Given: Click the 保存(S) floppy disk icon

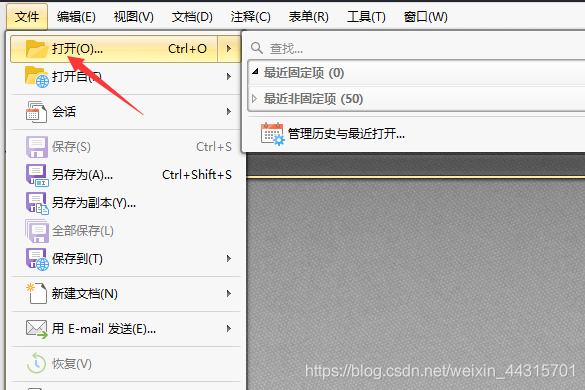Looking at the screenshot, I should [x=37, y=147].
